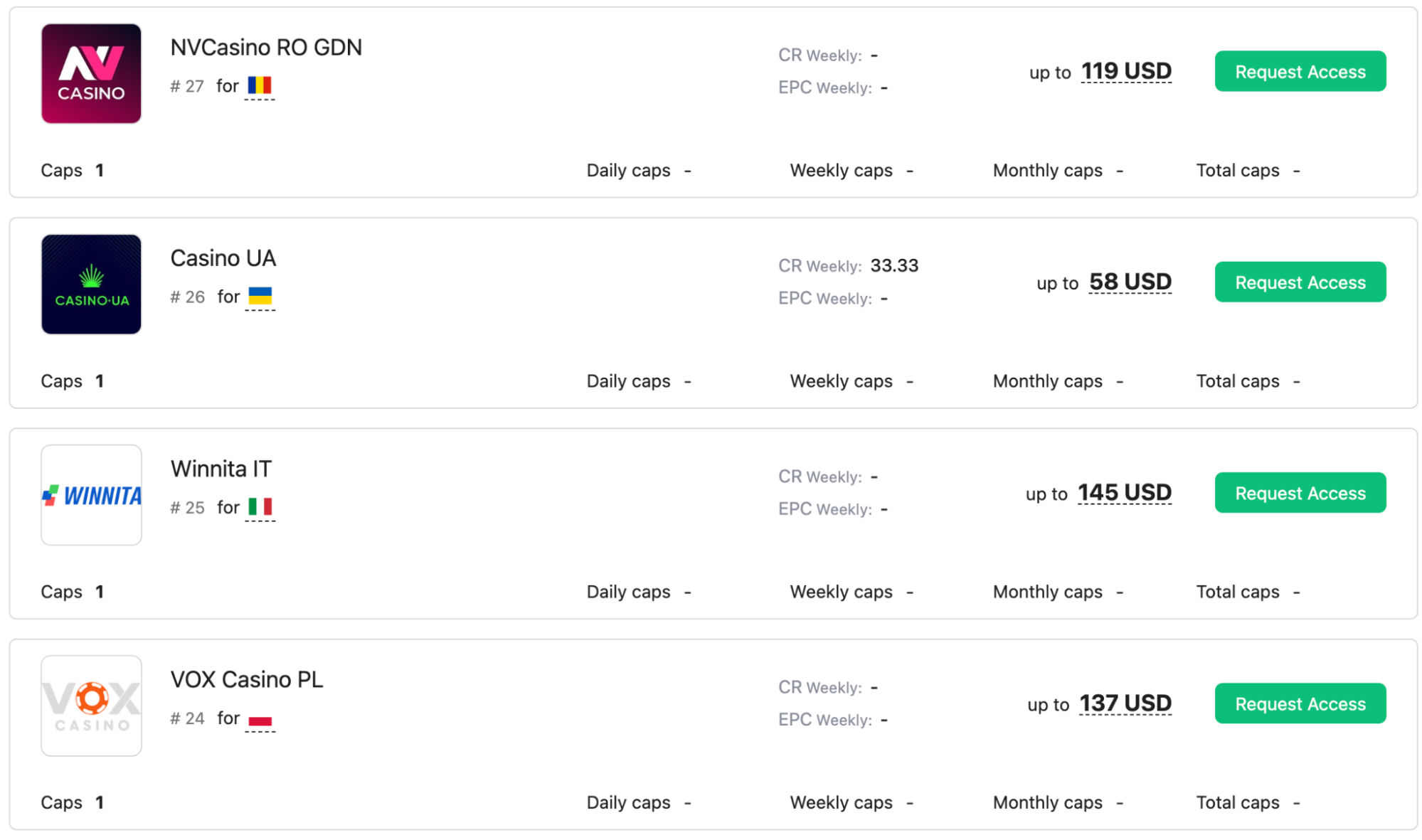Screen dimensions: 1422x840
Task: Open the Casino UA offer title
Action: (223, 258)
